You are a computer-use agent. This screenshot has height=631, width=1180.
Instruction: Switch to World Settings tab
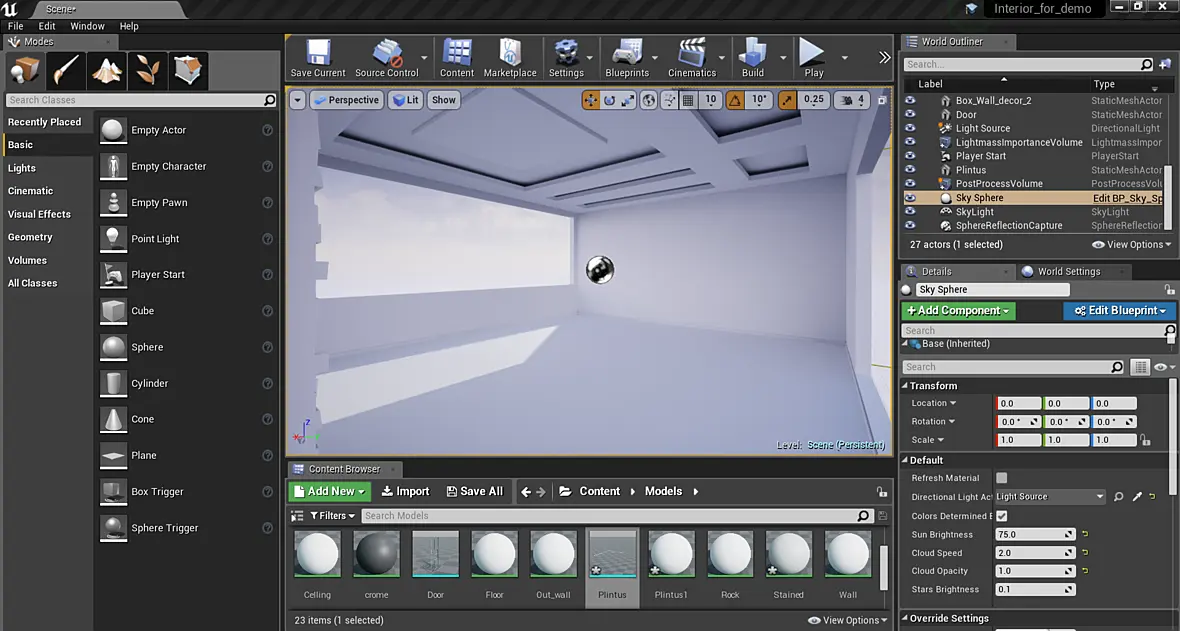(1069, 272)
